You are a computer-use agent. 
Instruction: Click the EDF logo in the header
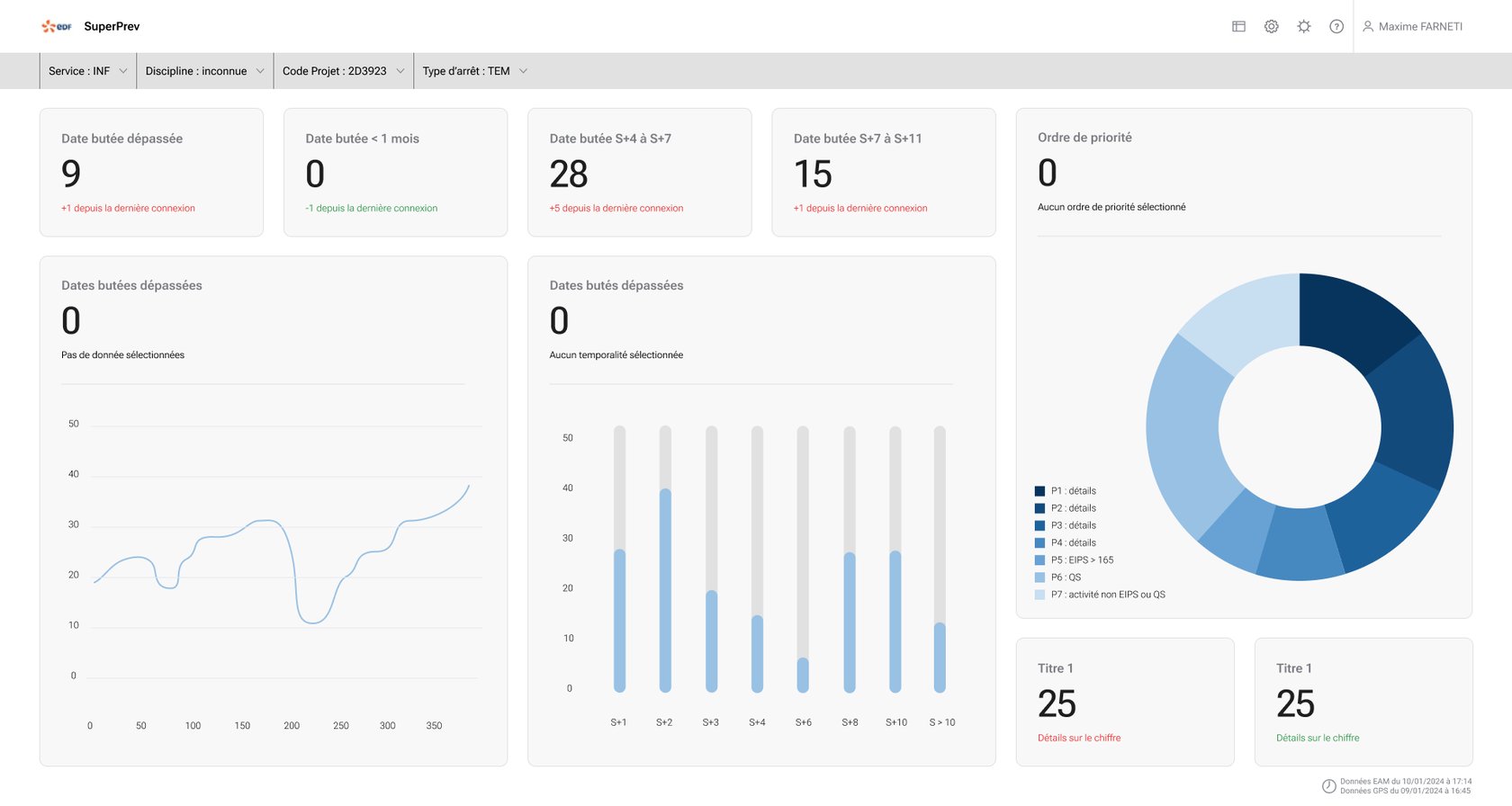(x=57, y=27)
